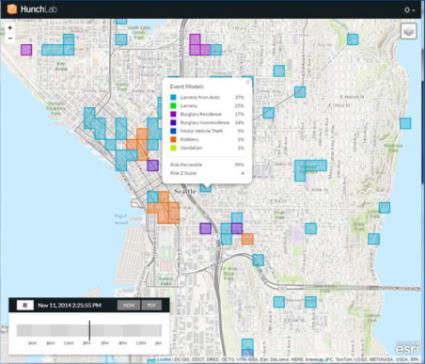425x364 pixels.
Task: Click the gray timeline slider bar
Action: pos(89,331)
